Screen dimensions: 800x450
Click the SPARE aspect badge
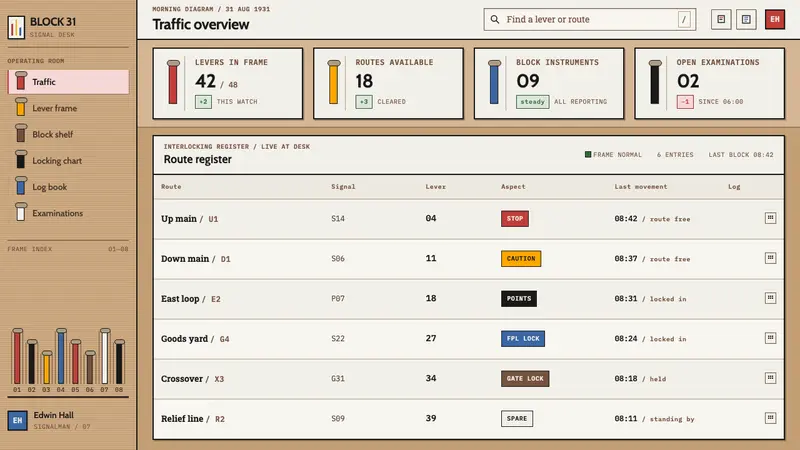coord(517,418)
